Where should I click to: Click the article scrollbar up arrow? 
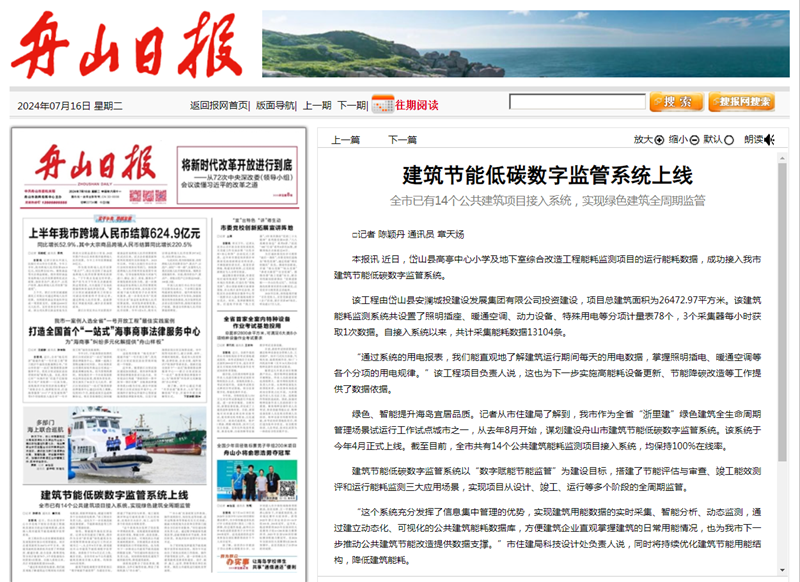(x=782, y=159)
